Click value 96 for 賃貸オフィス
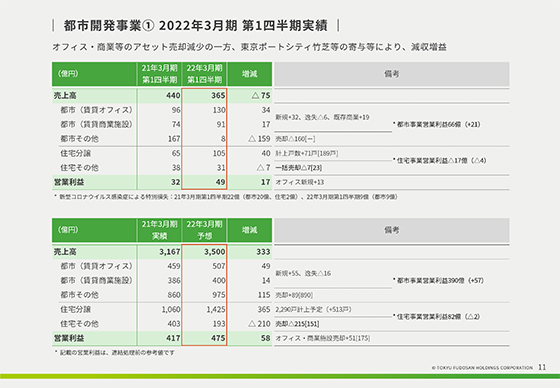Viewport: 560px width, 388px height. point(176,110)
